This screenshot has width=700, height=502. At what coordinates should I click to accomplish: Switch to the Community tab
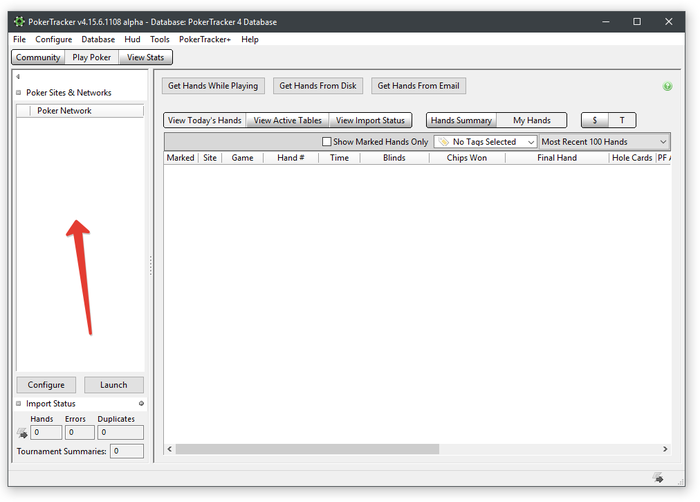click(x=38, y=57)
